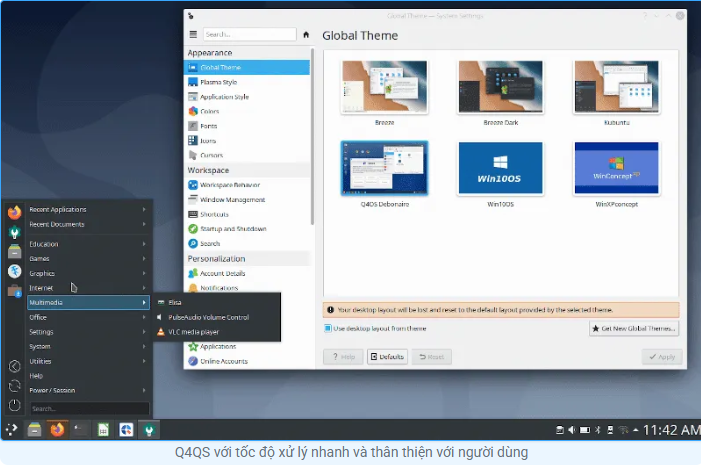The width and height of the screenshot is (701, 467).
Task: Click Get New Global Themes button
Action: point(633,328)
